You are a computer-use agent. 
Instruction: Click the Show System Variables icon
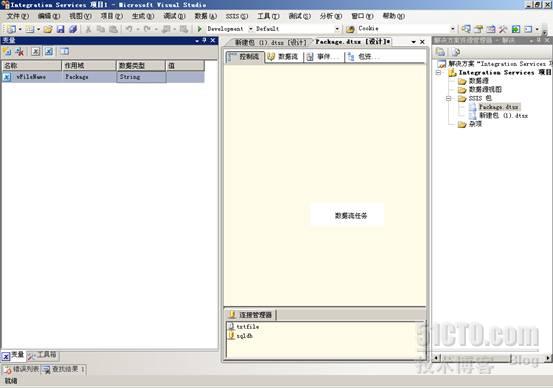point(35,52)
